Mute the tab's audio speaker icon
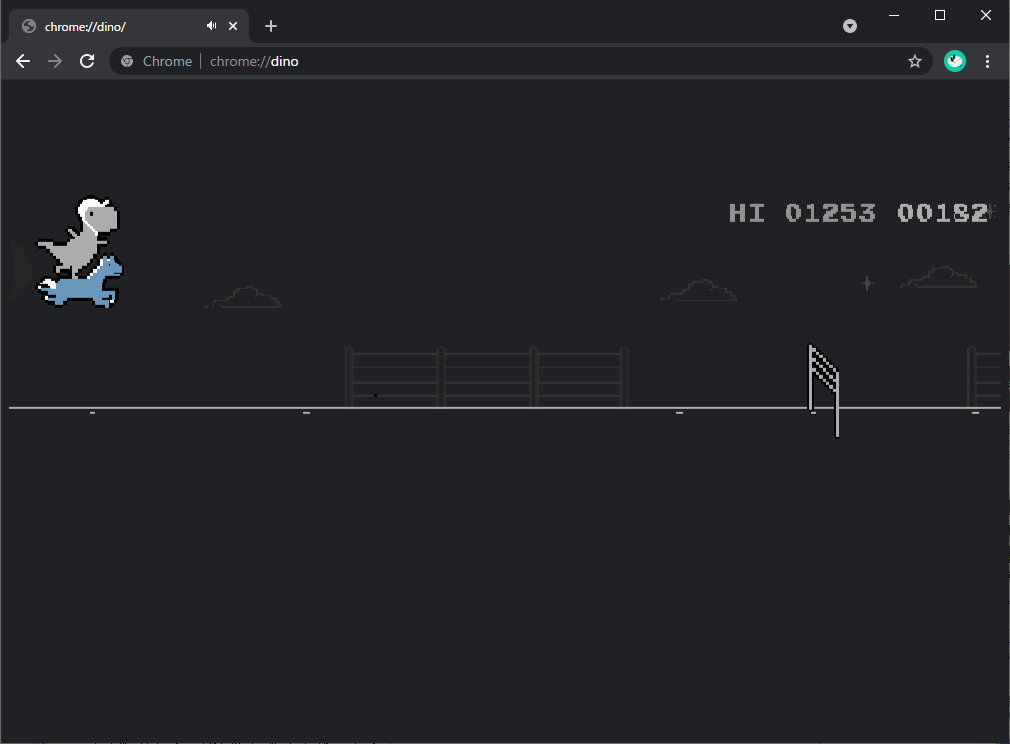 (x=211, y=26)
